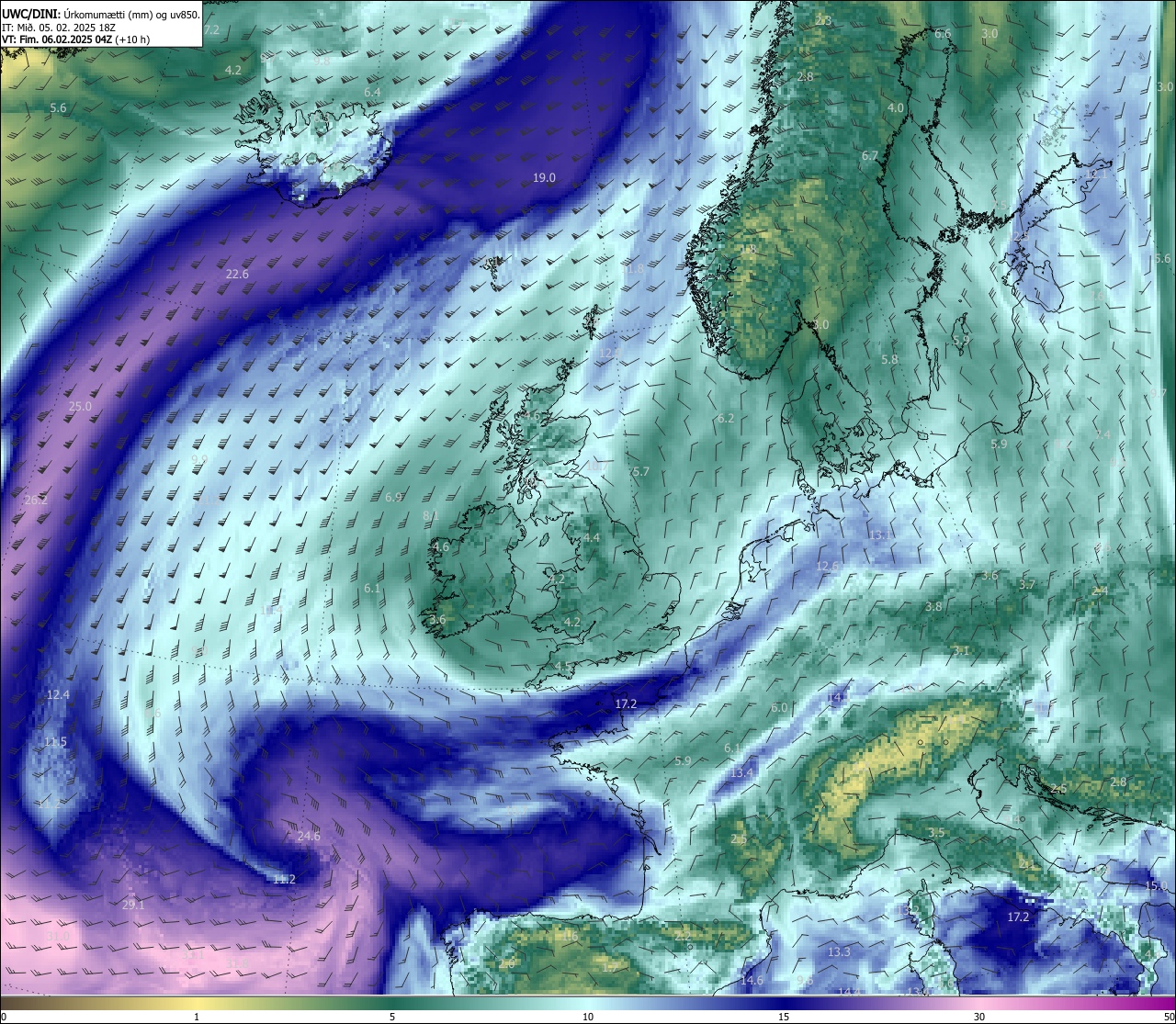The height and width of the screenshot is (1024, 1176).
Task: Click the 4.0 value over northern Scandinavia
Action: pos(895,107)
